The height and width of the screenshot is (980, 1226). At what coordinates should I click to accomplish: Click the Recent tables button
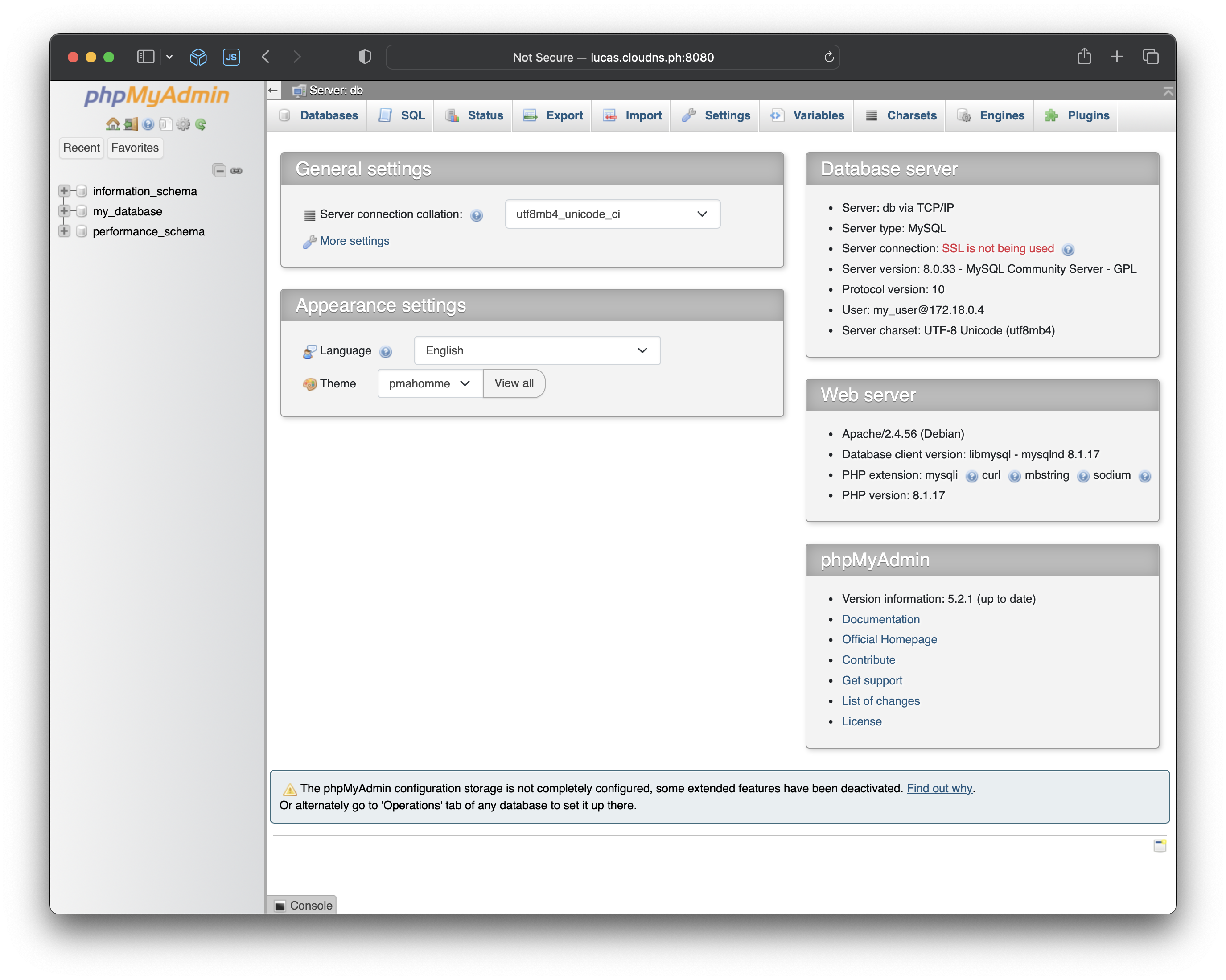pos(81,148)
